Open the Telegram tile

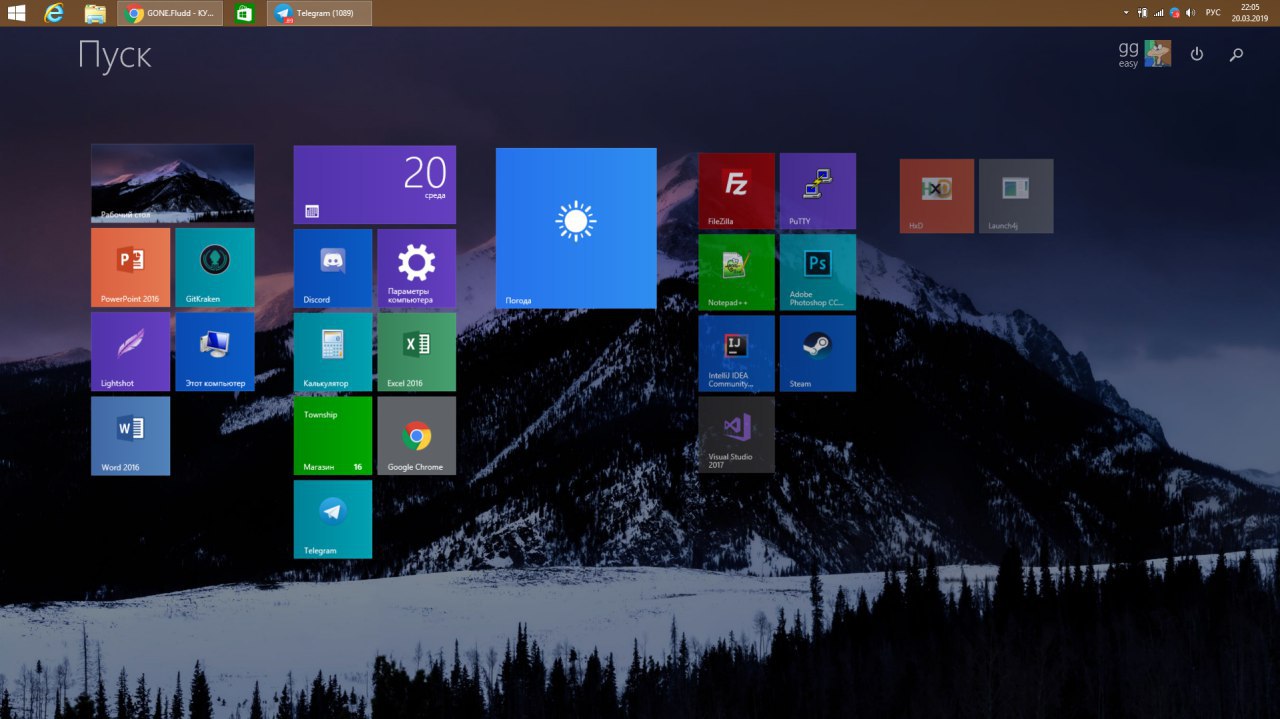click(x=332, y=519)
